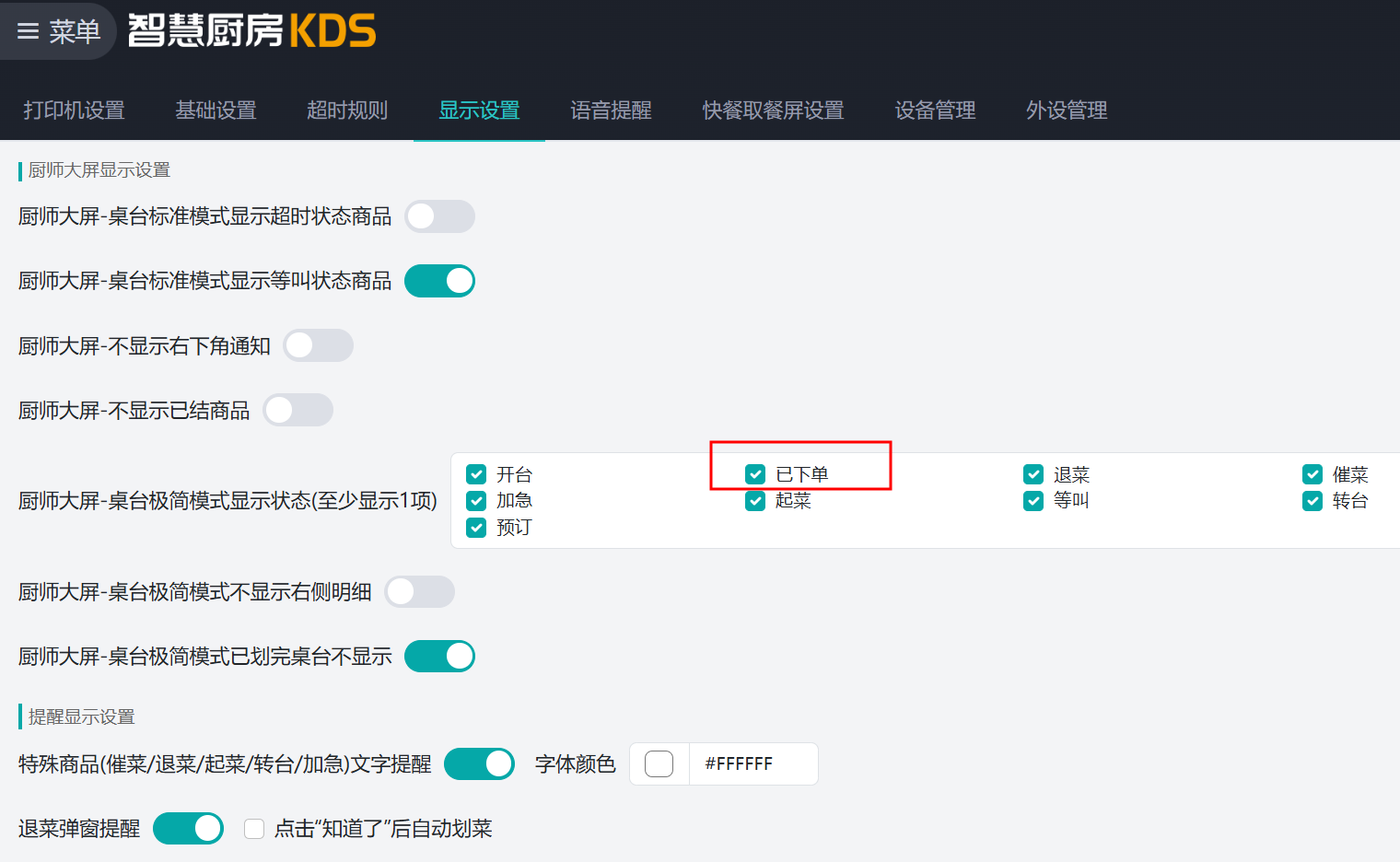The height and width of the screenshot is (862, 1400).
Task: Switch to 快餐取餐屏设置 tab
Action: pyautogui.click(x=773, y=111)
